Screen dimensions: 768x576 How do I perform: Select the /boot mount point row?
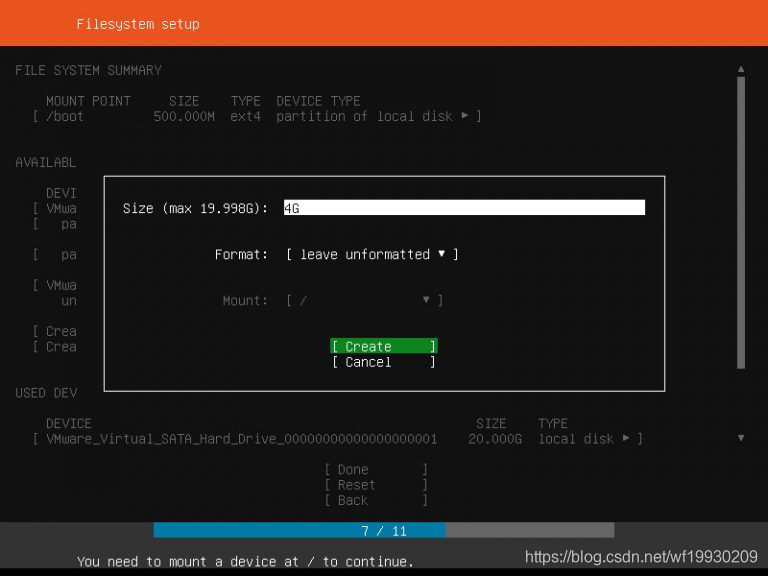point(257,116)
